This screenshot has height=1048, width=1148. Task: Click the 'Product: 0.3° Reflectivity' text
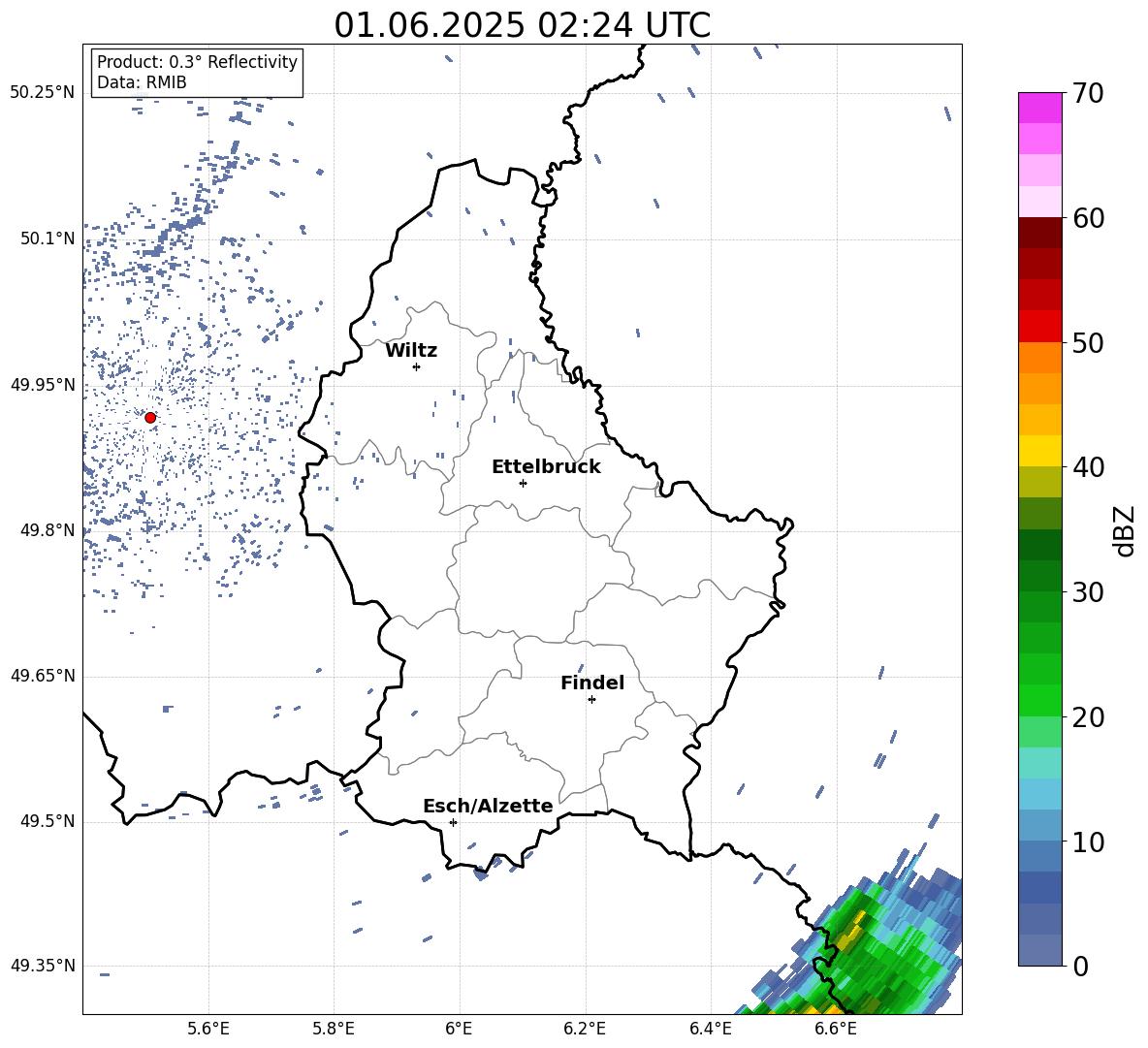[197, 61]
